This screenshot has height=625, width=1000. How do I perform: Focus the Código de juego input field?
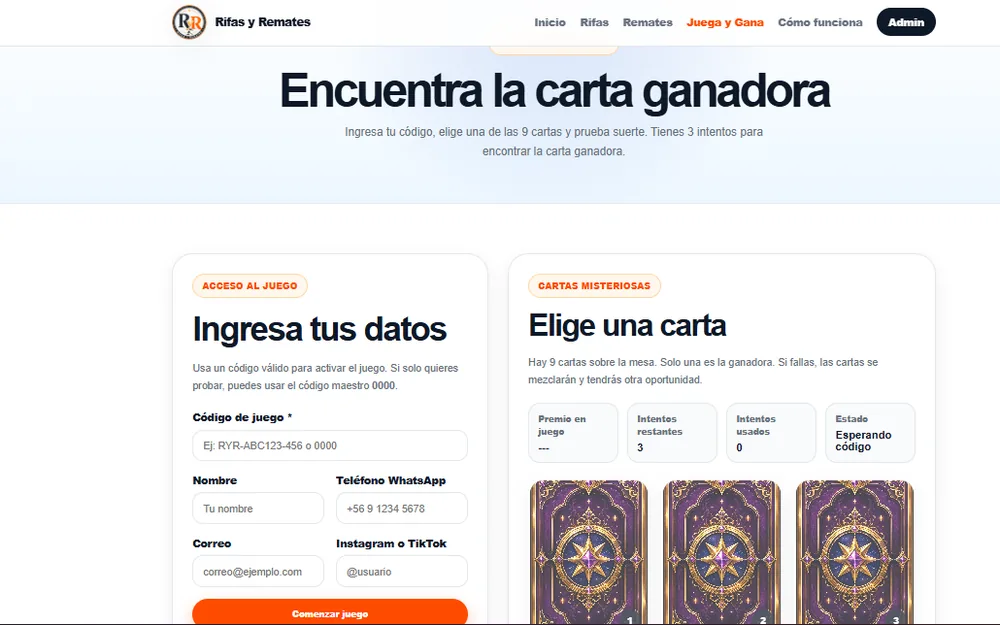(x=330, y=445)
